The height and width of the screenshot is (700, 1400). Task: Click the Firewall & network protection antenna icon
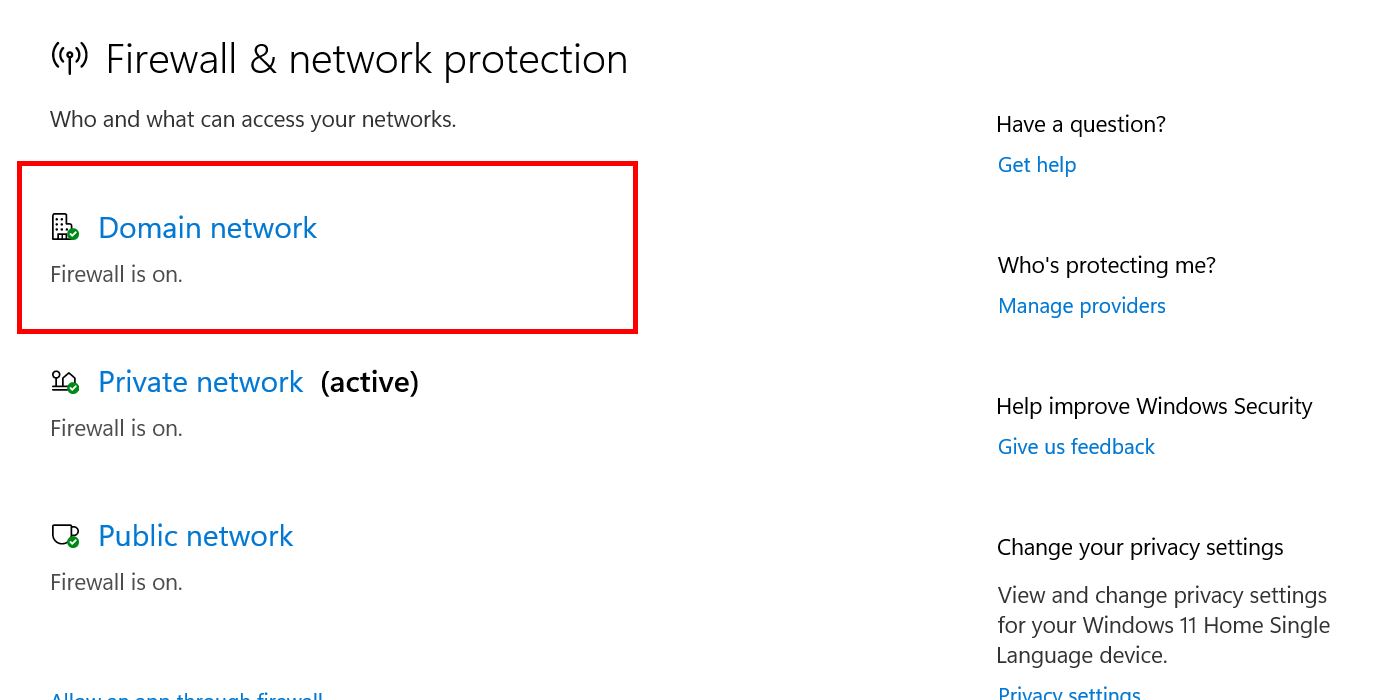click(69, 57)
